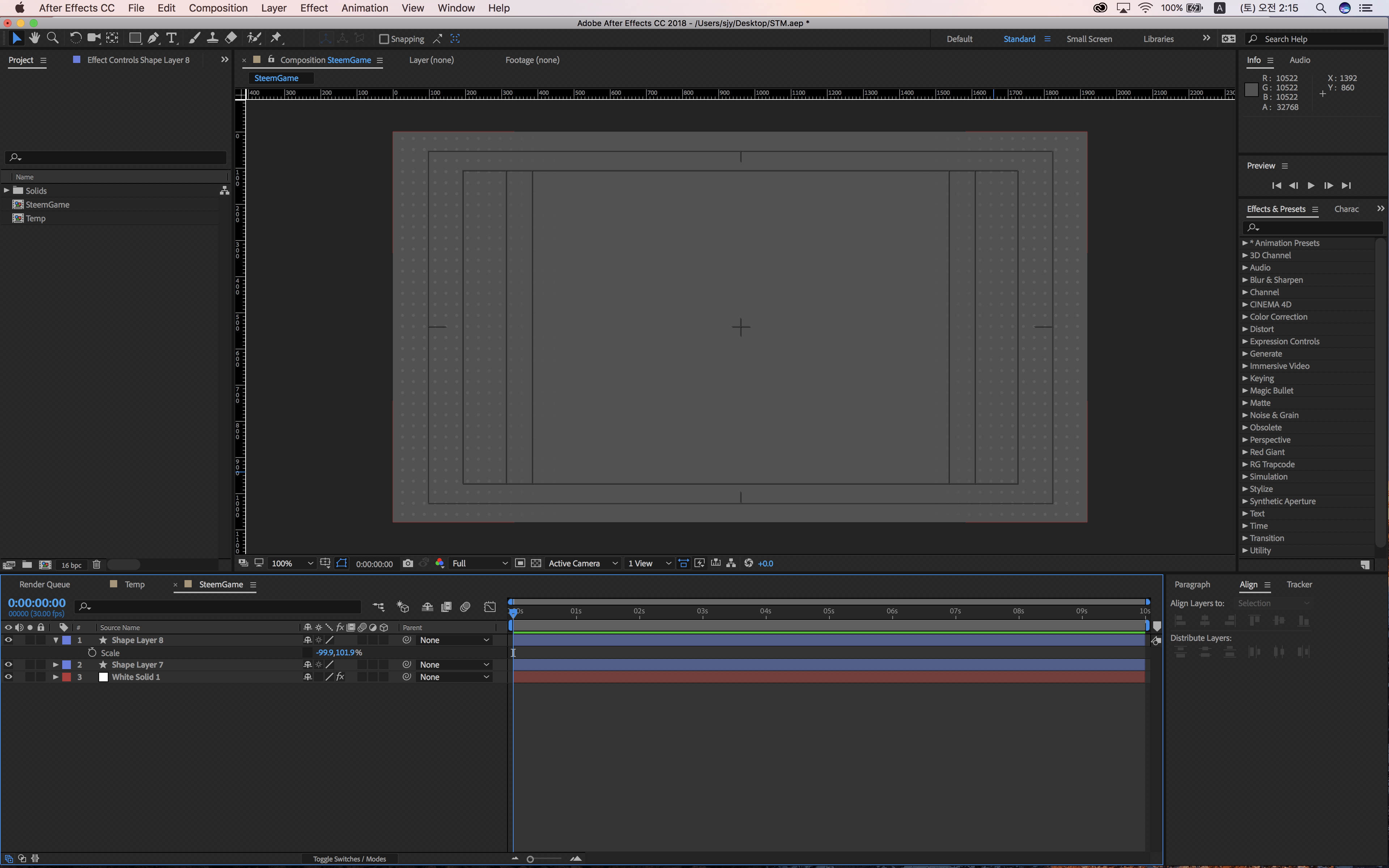
Task: Select the Hand tool
Action: point(34,38)
